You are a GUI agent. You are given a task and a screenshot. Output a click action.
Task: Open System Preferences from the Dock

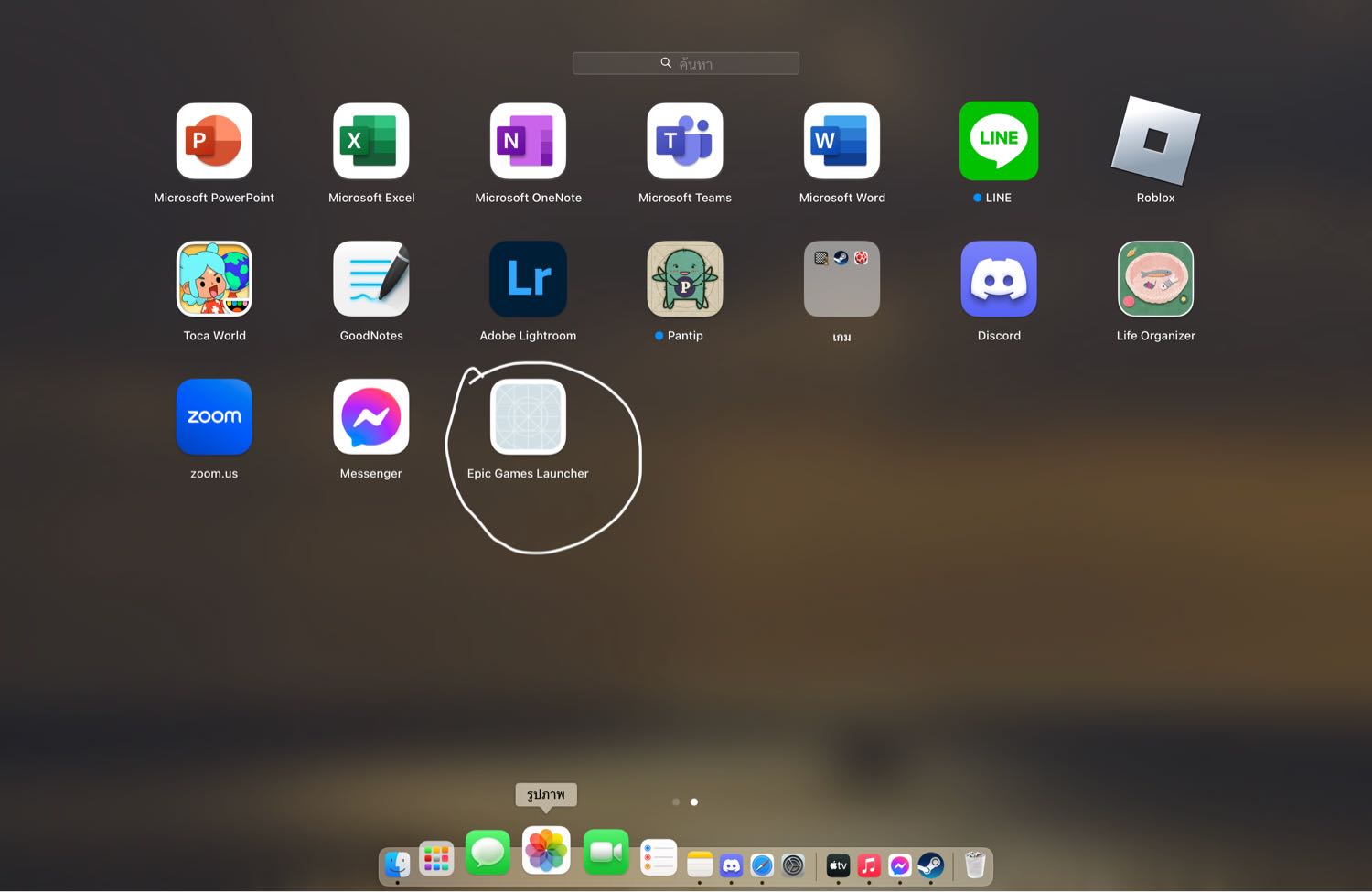coord(793,865)
